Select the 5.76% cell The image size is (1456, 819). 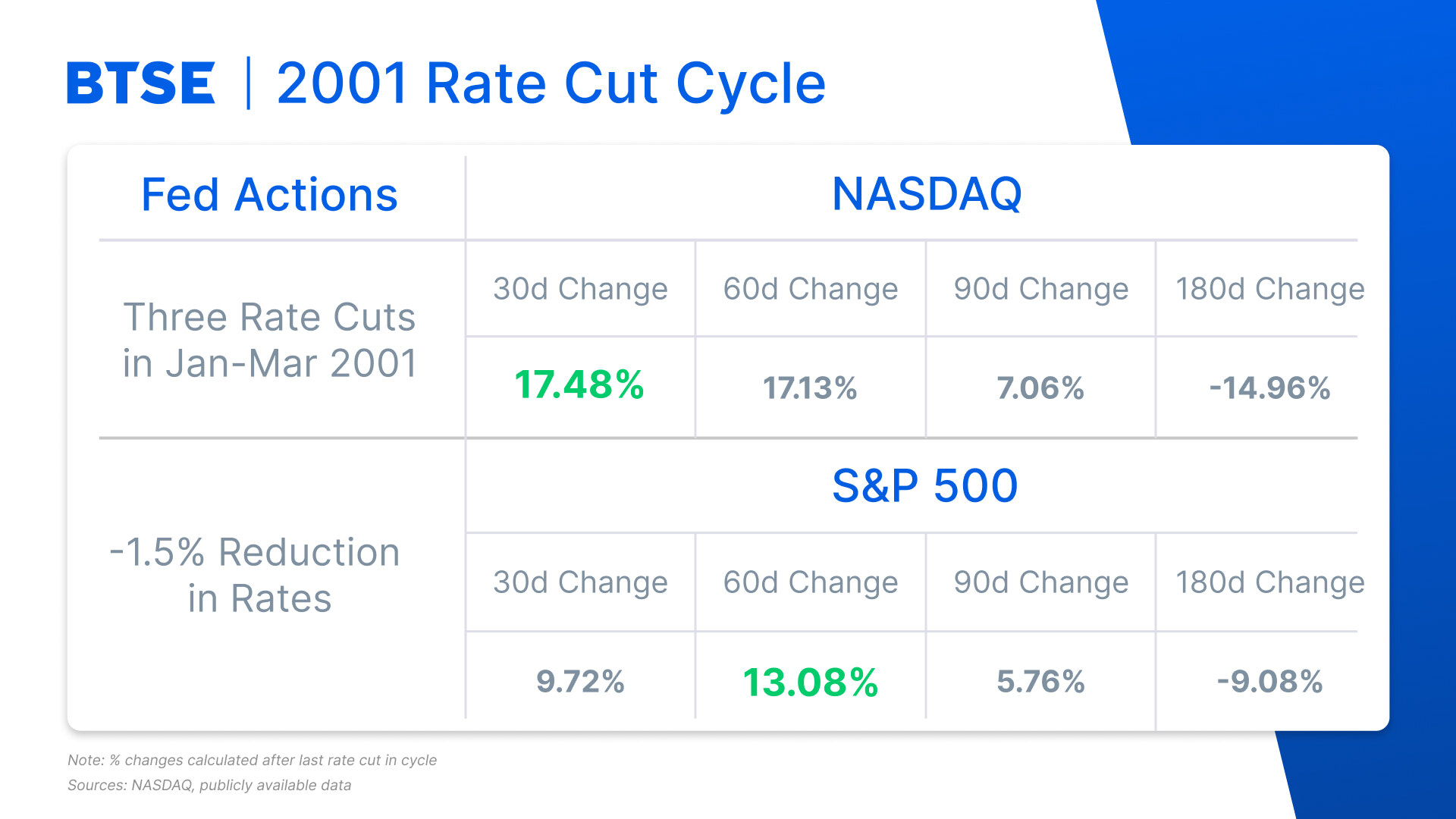point(1040,681)
